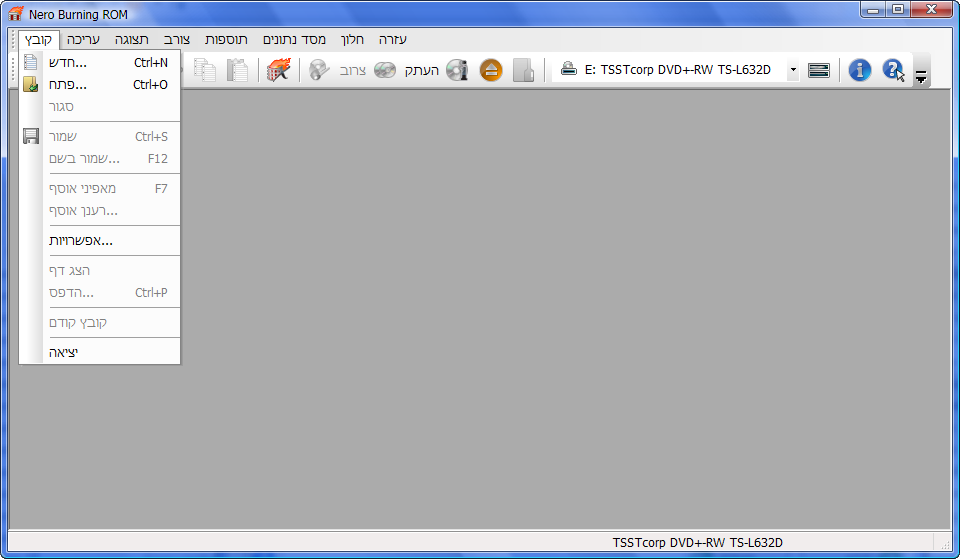The image size is (960, 559).
Task: Click the disc info toolbar icon
Action: (457, 70)
